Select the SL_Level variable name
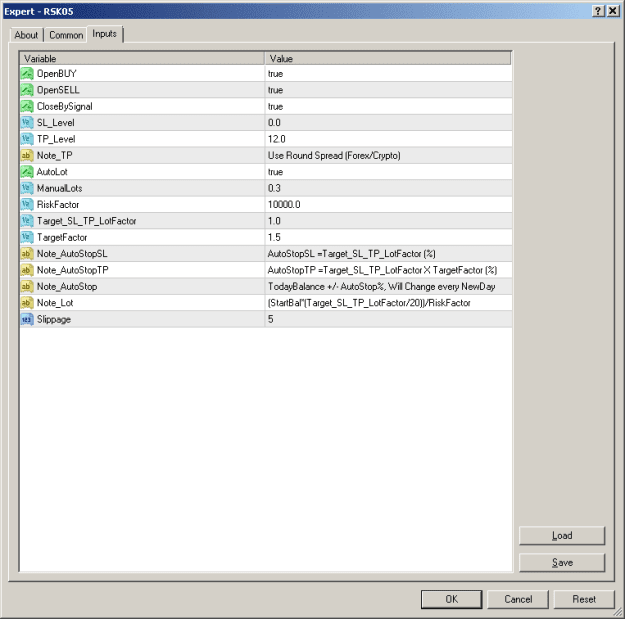625x619 pixels. (x=56, y=123)
